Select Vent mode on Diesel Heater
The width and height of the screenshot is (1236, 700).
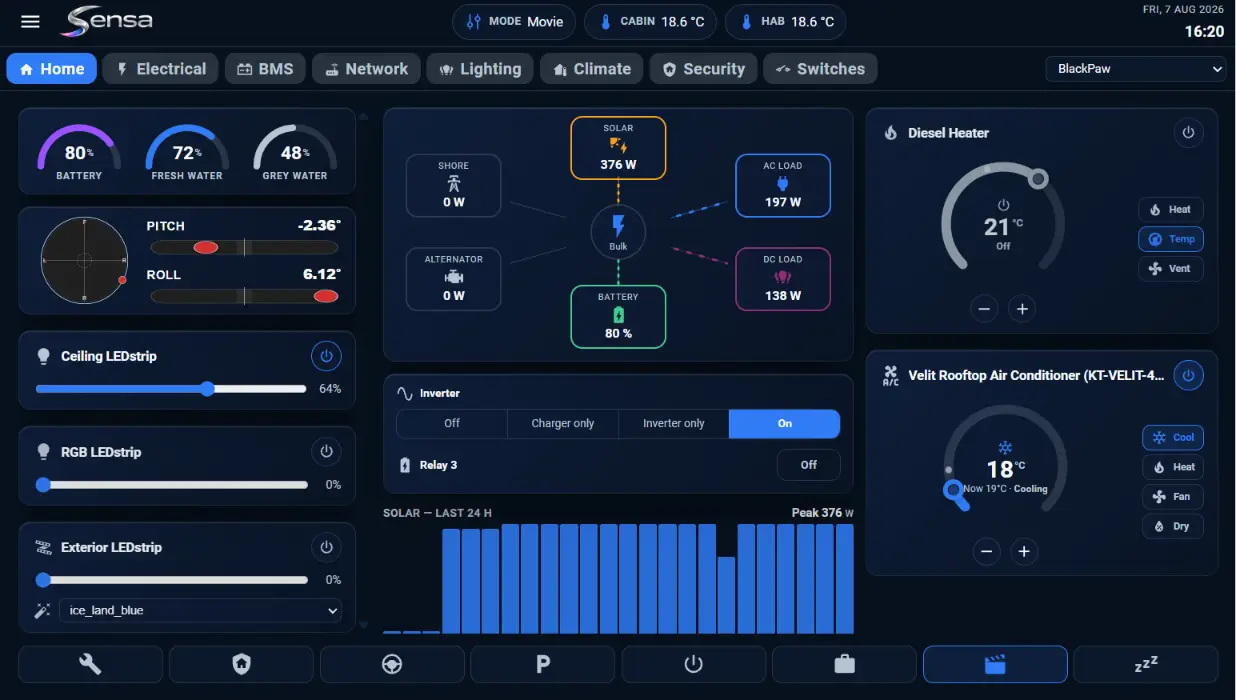pos(1170,269)
